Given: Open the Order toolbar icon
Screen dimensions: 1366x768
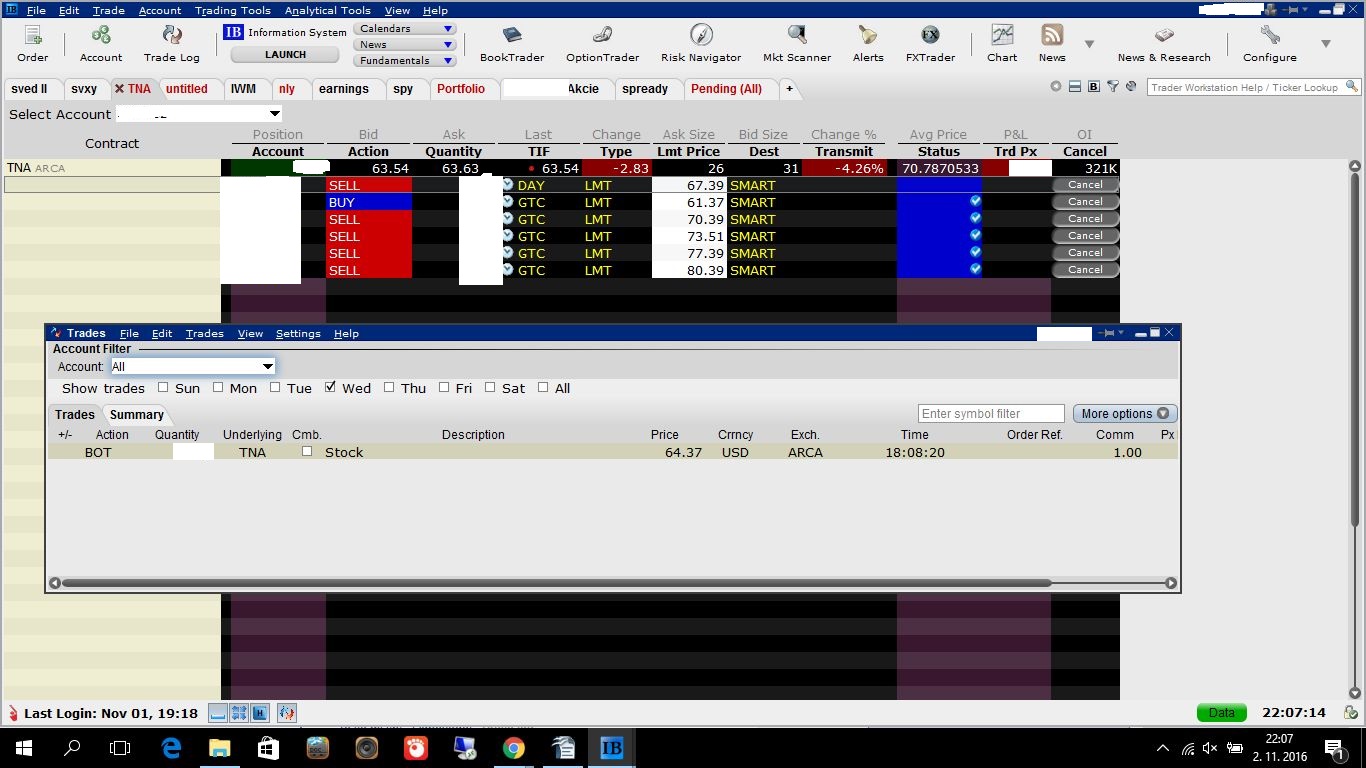Looking at the screenshot, I should click(32, 43).
